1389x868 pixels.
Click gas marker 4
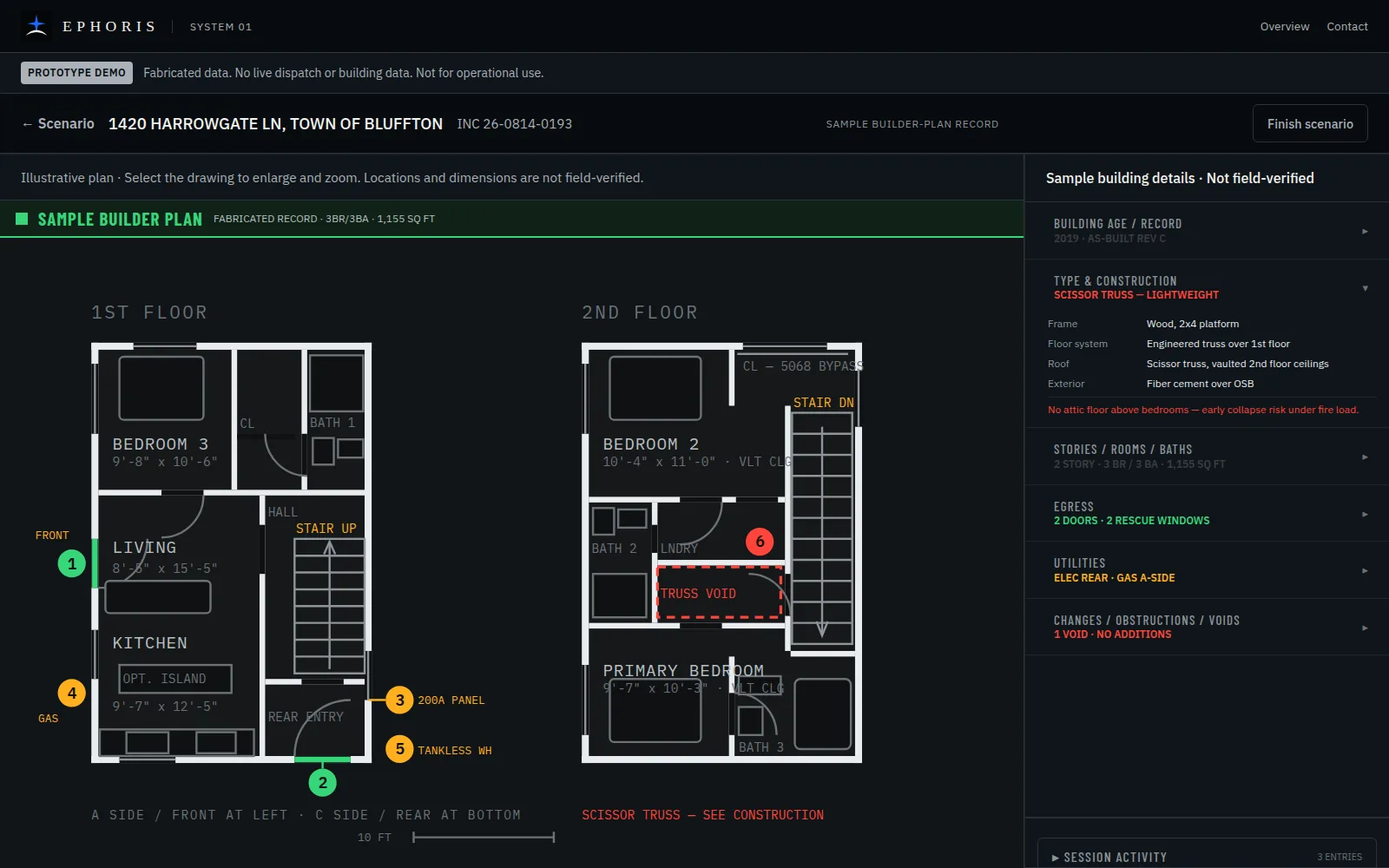(x=72, y=693)
